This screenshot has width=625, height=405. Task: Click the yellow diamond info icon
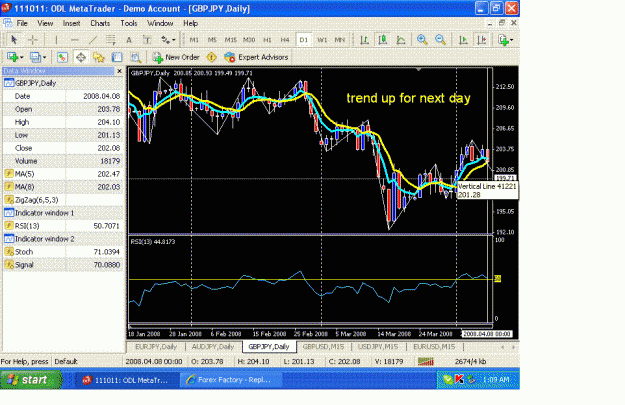211,57
